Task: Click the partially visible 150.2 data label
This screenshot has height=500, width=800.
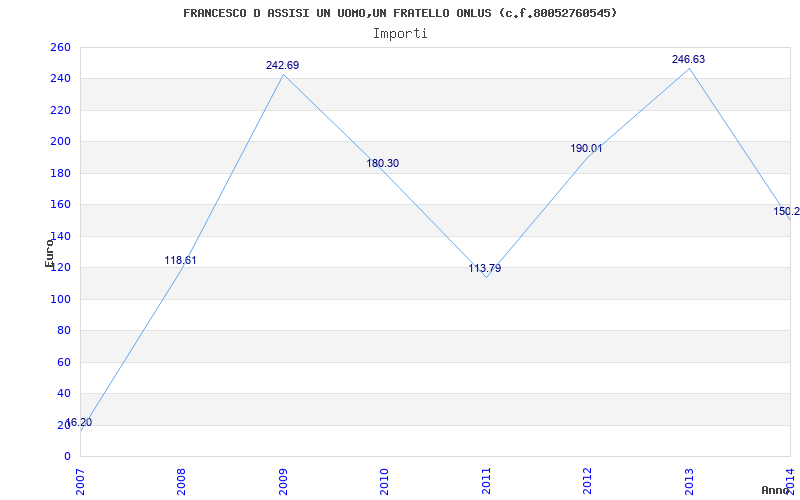Action: click(787, 211)
